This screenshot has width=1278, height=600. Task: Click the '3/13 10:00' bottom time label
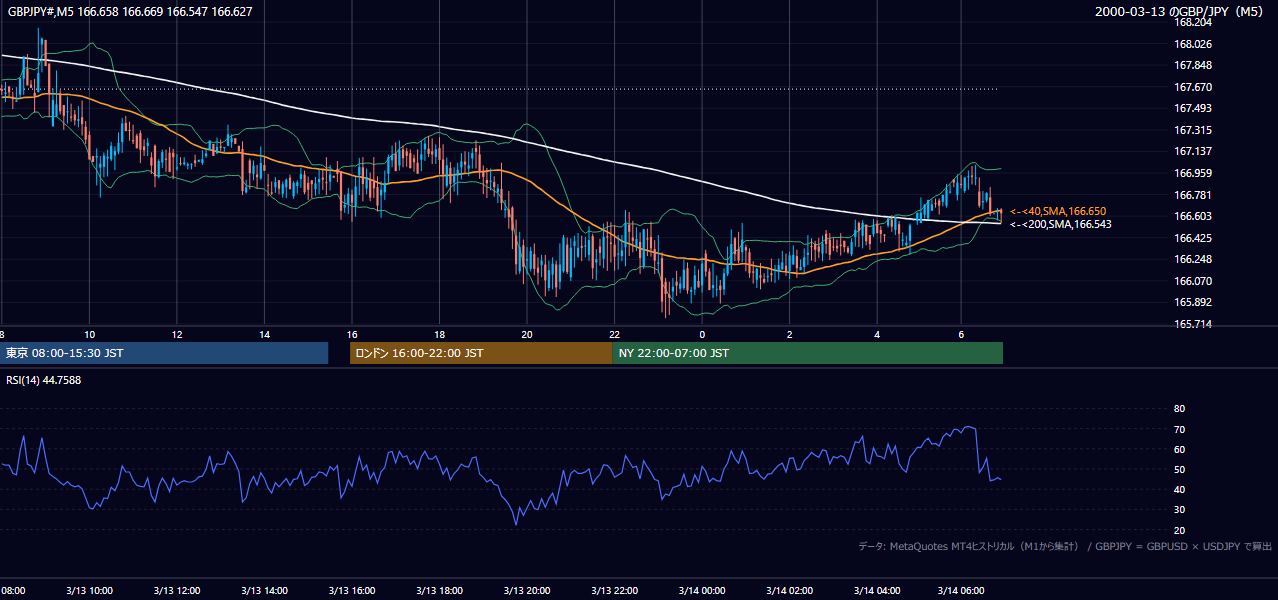coord(89,590)
